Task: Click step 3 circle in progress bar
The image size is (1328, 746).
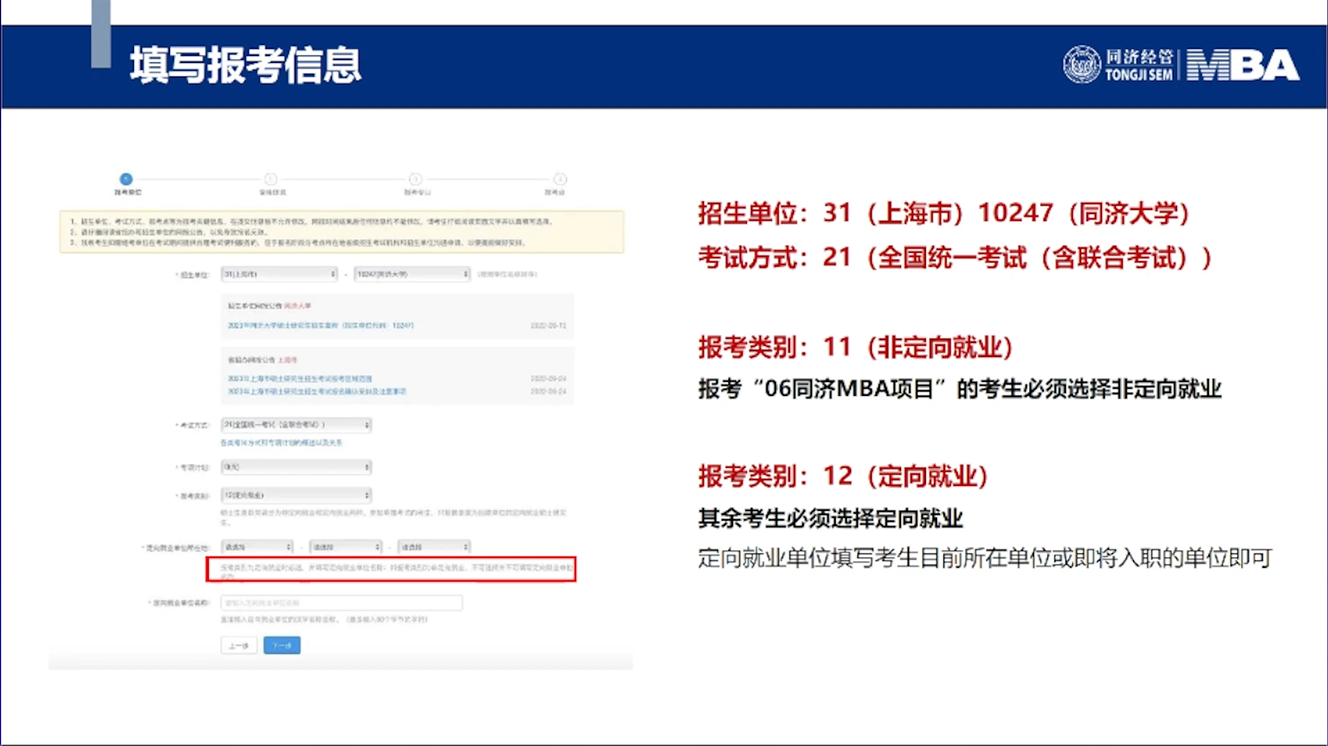Action: (x=415, y=179)
